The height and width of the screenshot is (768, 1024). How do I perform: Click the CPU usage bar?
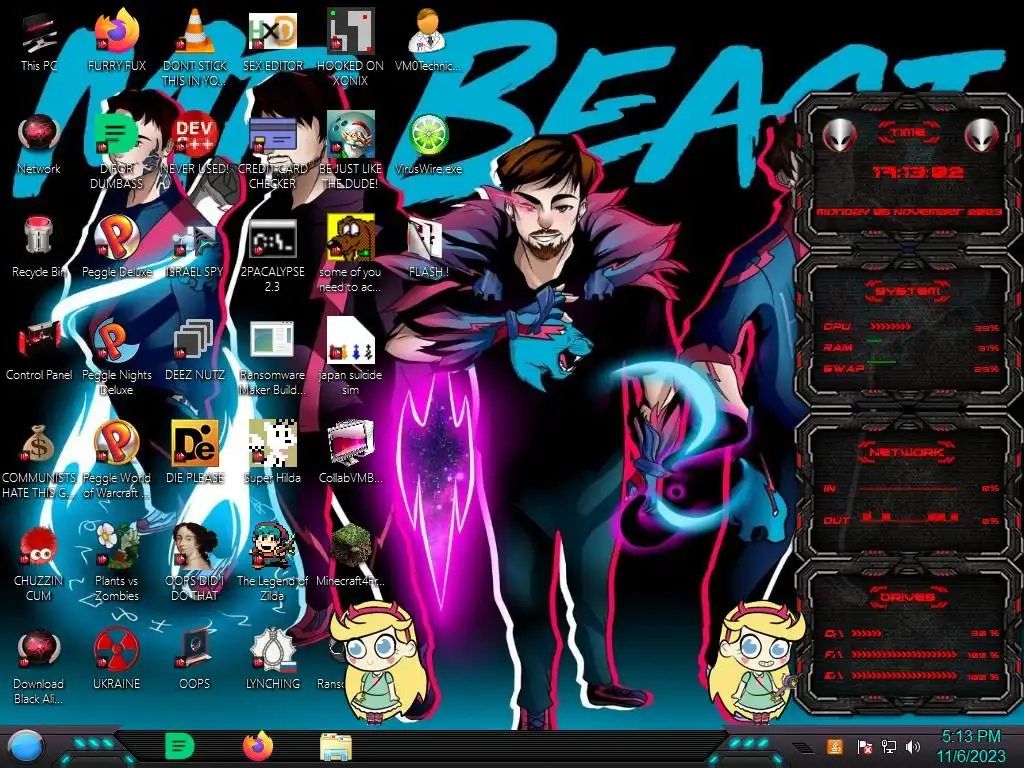pyautogui.click(x=890, y=326)
